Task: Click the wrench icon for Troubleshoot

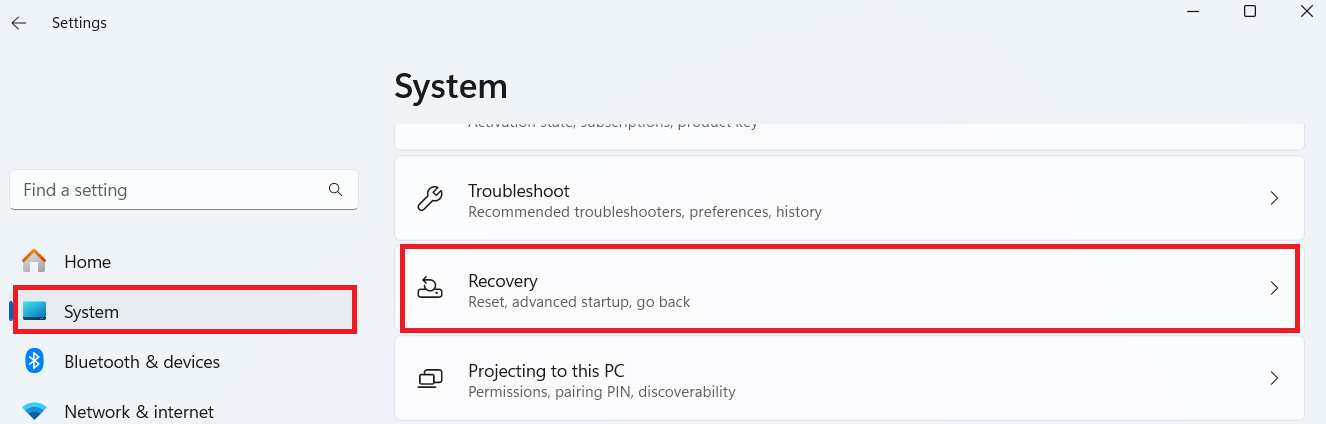Action: click(430, 199)
